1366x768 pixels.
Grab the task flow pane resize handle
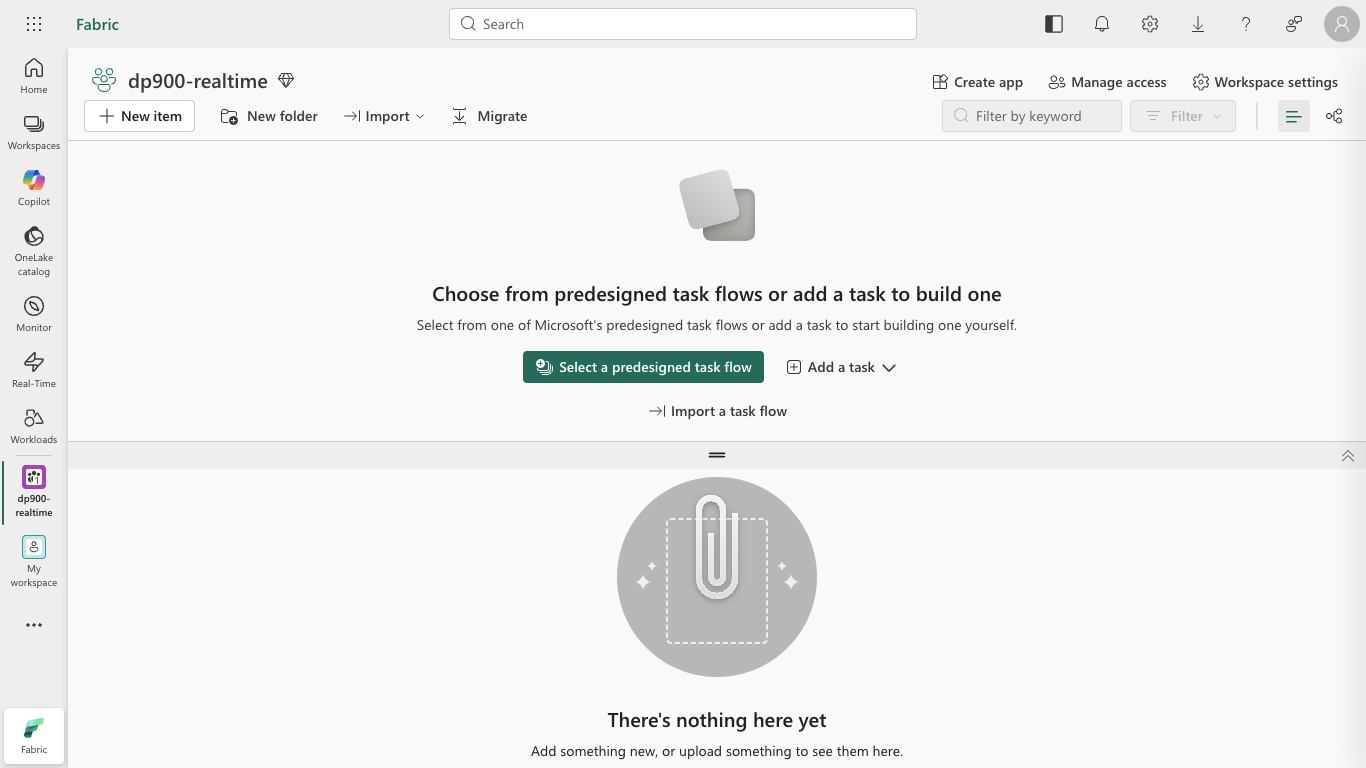click(717, 455)
